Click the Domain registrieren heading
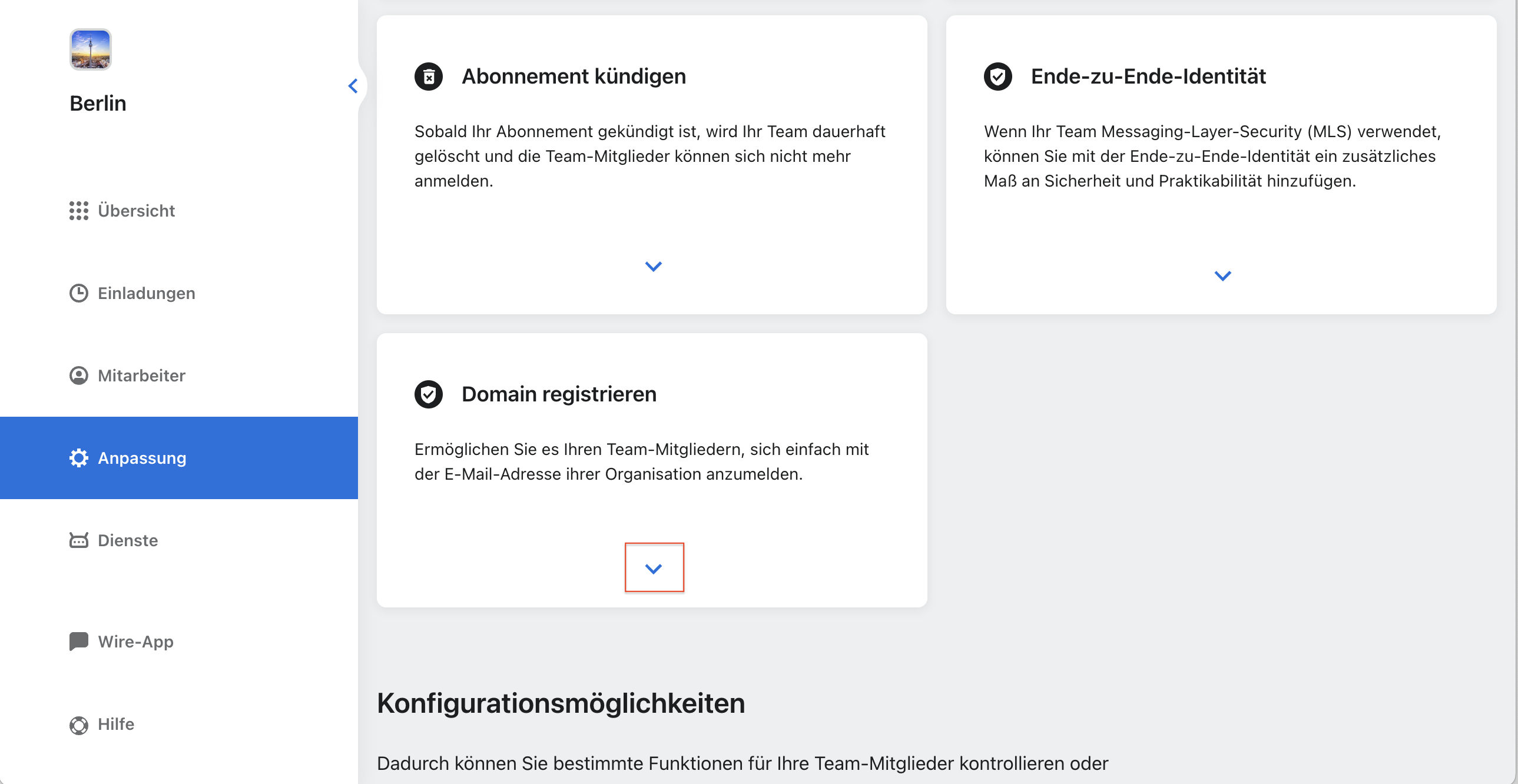Image resolution: width=1518 pixels, height=784 pixels. point(559,394)
